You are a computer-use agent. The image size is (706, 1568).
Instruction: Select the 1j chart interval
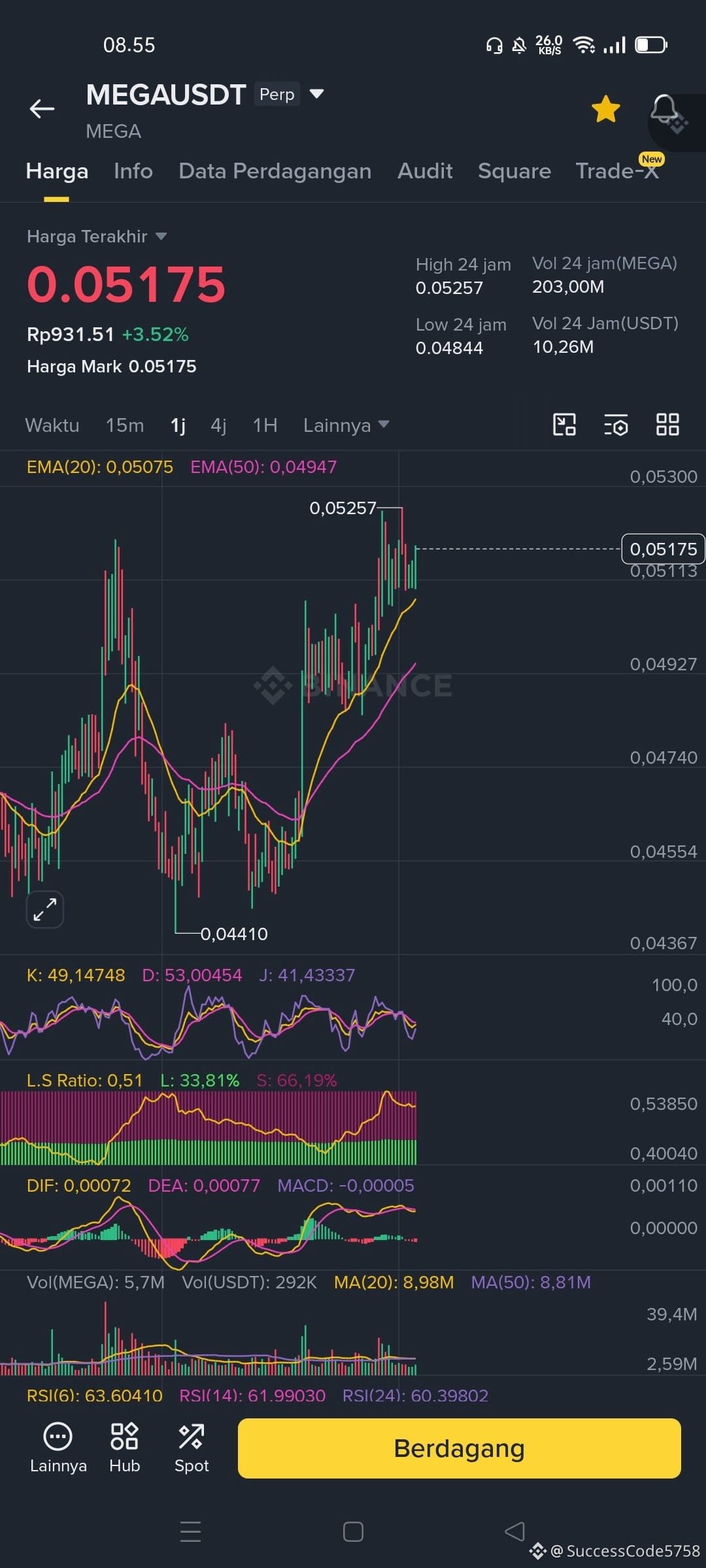[x=178, y=425]
